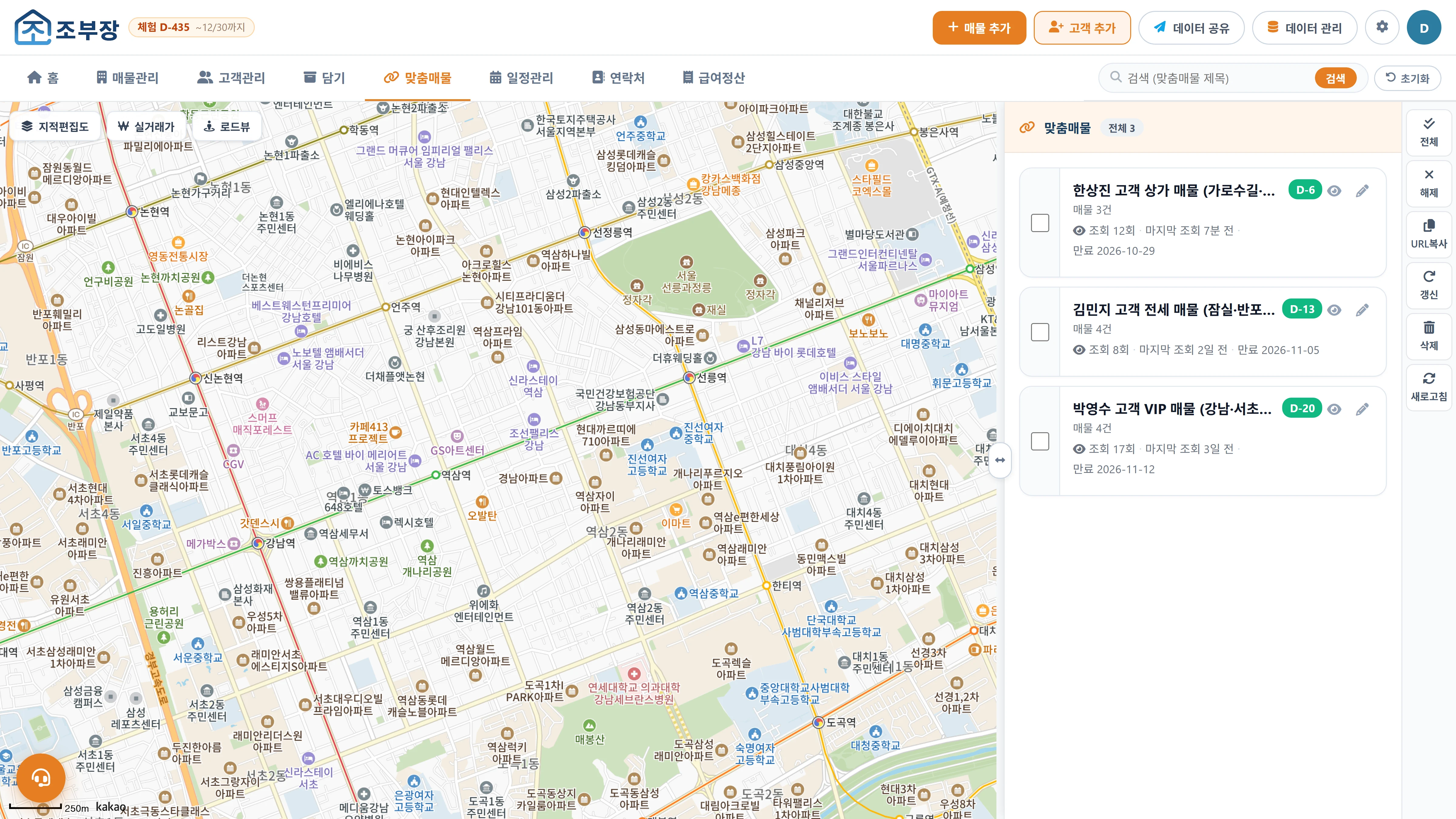Screen dimensions: 1456x819
Task: Click eye icon on 김민지 고객 card
Action: 1334,310
